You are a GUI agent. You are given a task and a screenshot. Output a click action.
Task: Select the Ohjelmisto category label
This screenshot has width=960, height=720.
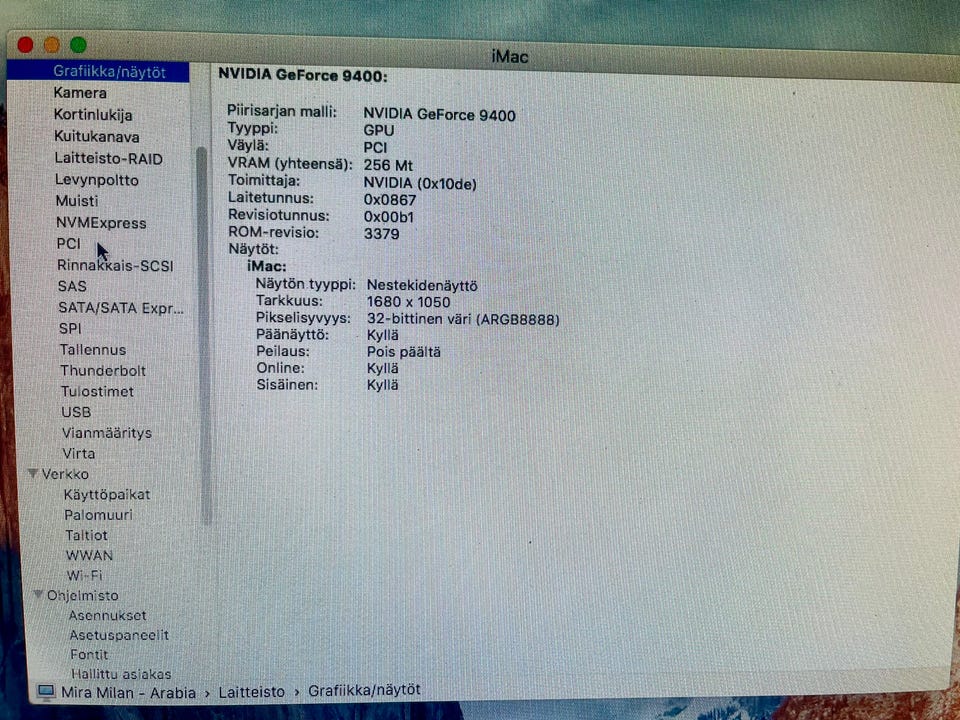click(x=83, y=596)
